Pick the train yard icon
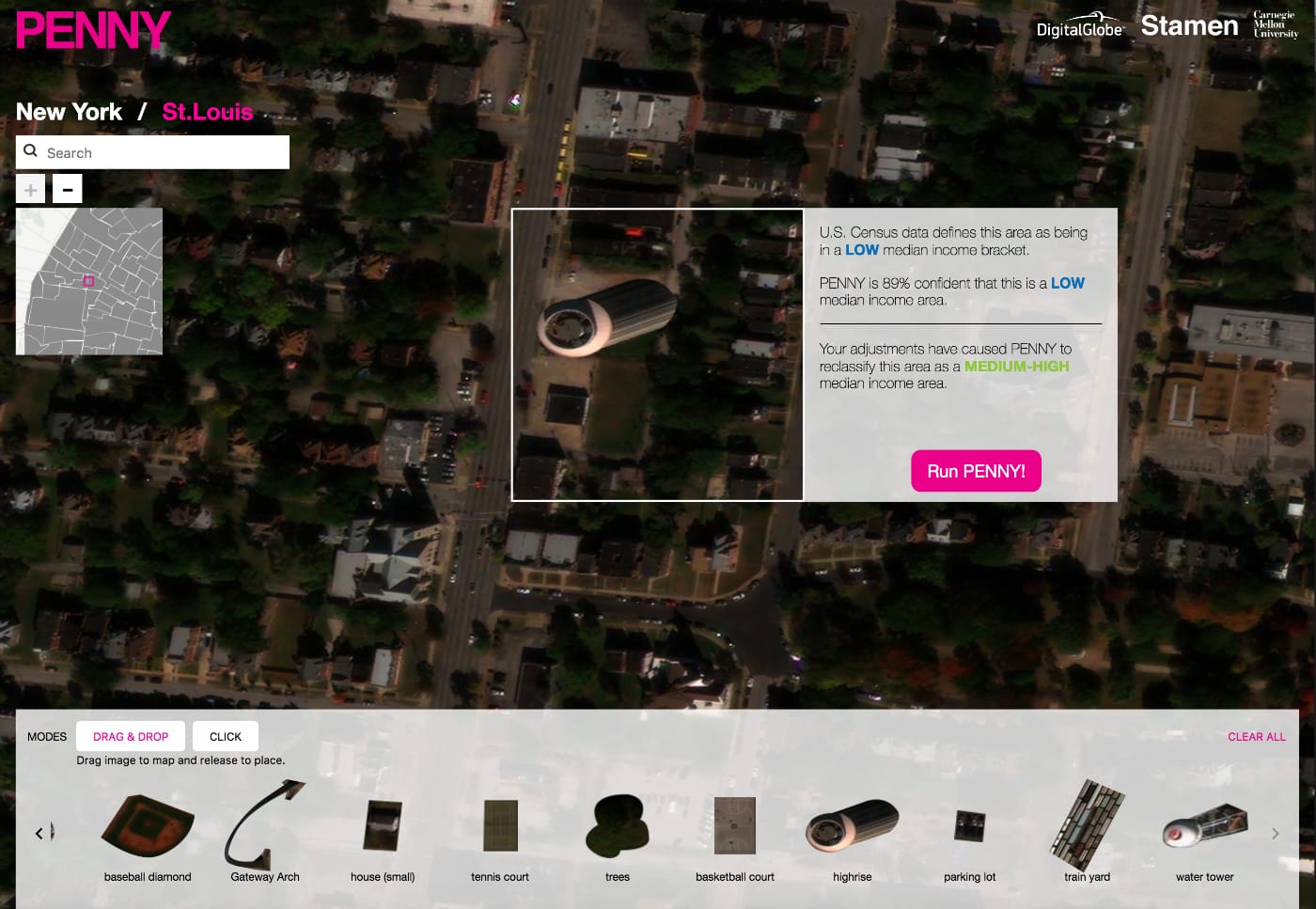The height and width of the screenshot is (909, 1316). pyautogui.click(x=1087, y=825)
